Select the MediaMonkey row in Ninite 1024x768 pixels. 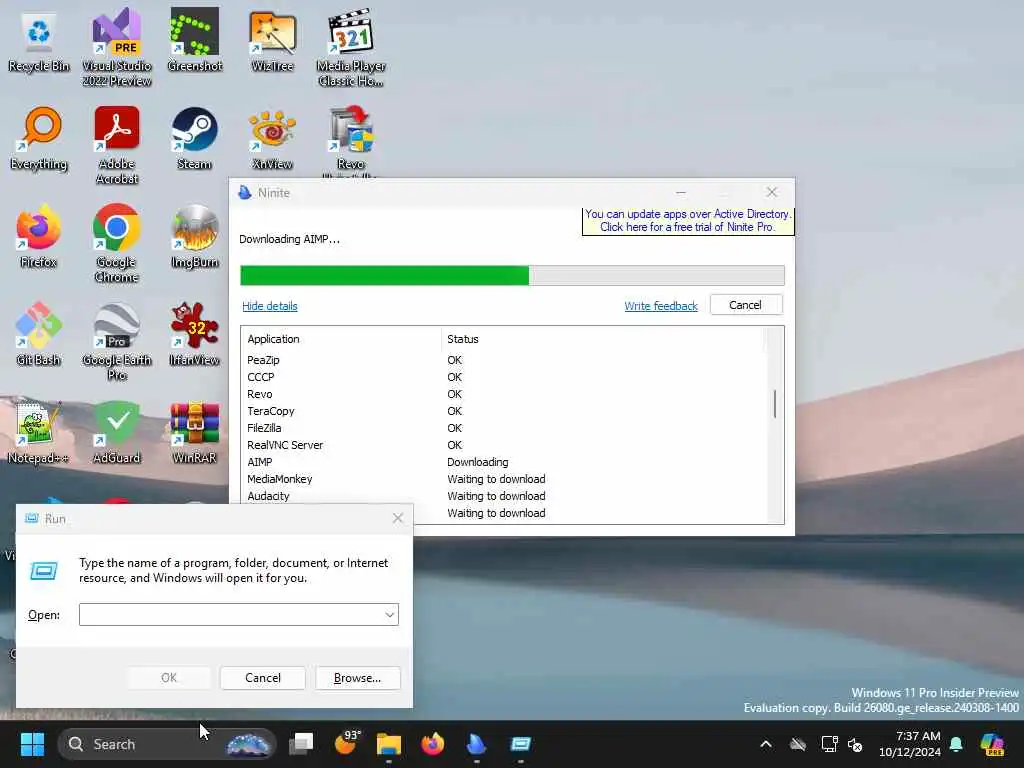point(503,479)
